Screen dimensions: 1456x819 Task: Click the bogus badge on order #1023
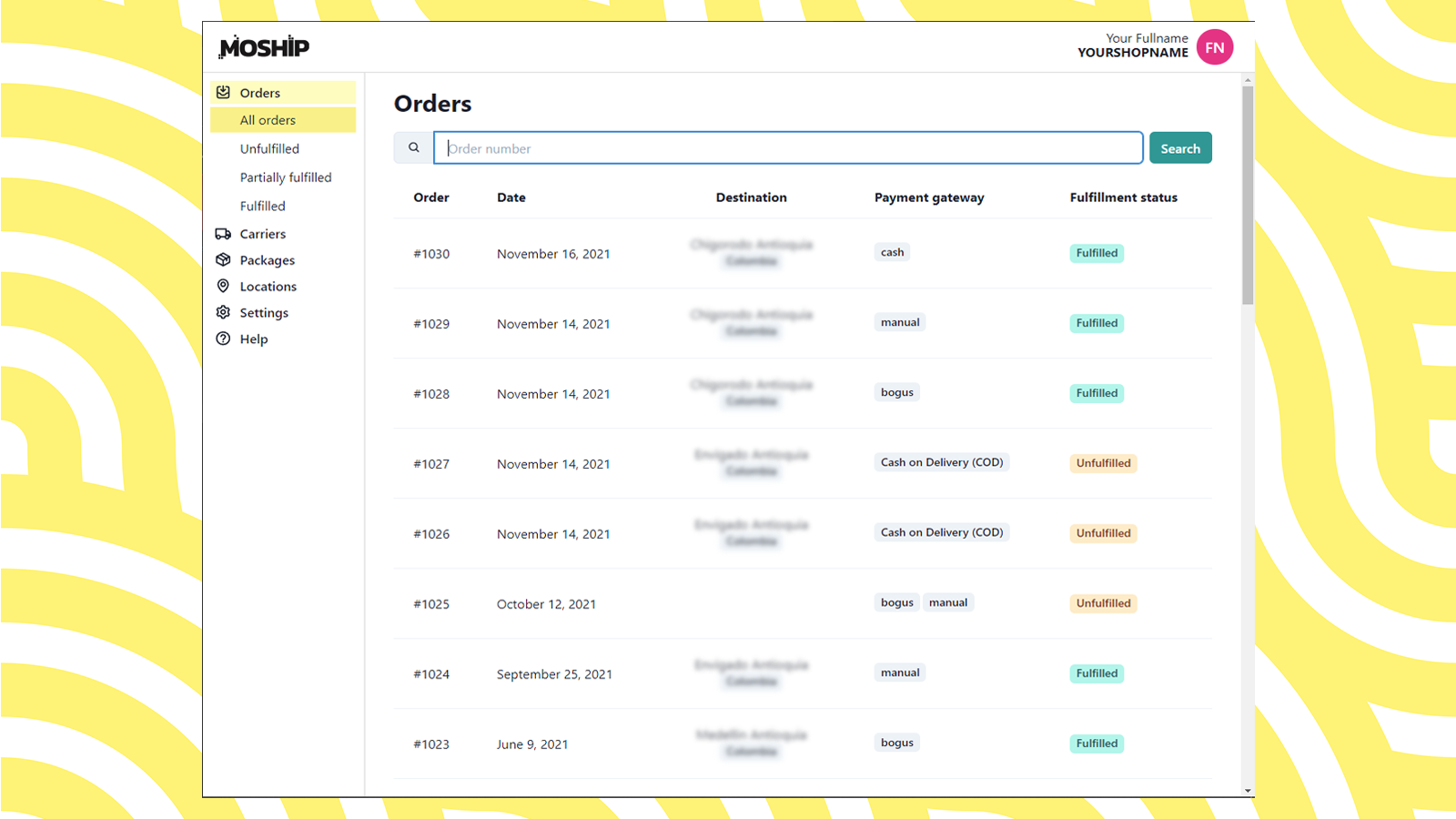[897, 743]
